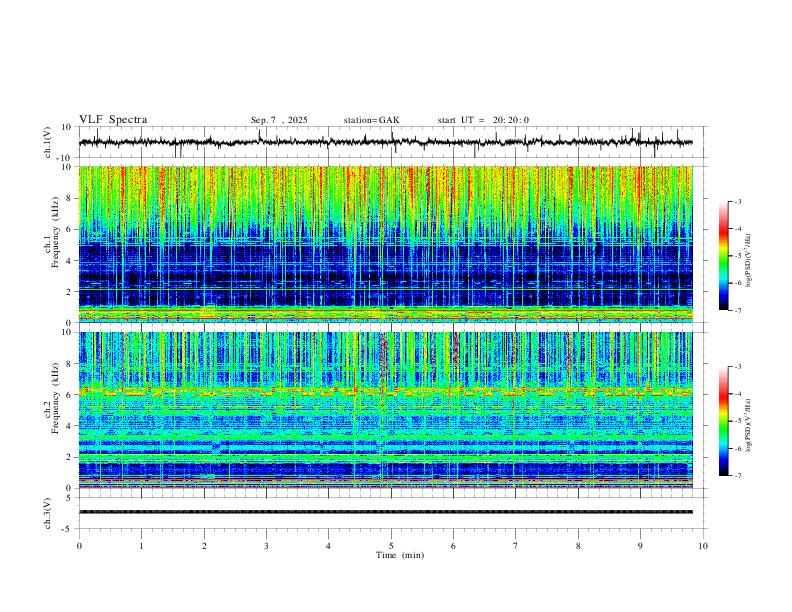The width and height of the screenshot is (792, 612).
Task: Click time axis tick label "1"
Action: (x=141, y=546)
